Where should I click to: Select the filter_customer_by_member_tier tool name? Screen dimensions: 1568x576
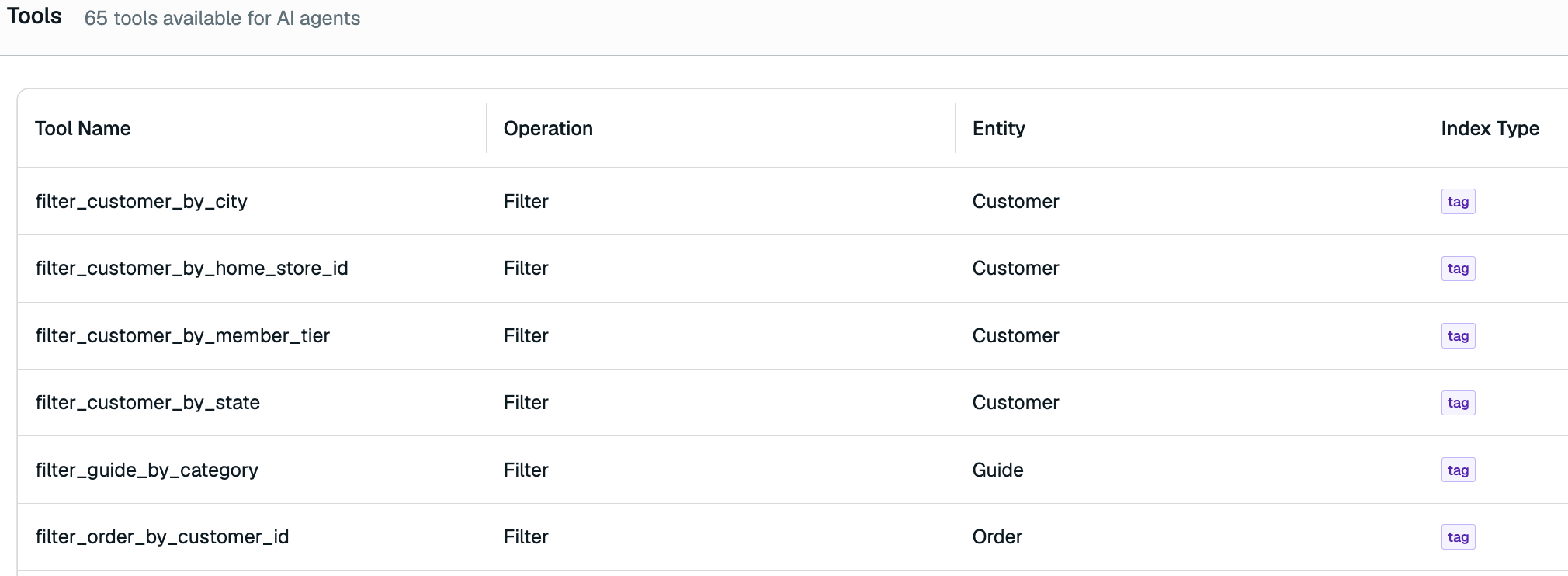pos(182,336)
